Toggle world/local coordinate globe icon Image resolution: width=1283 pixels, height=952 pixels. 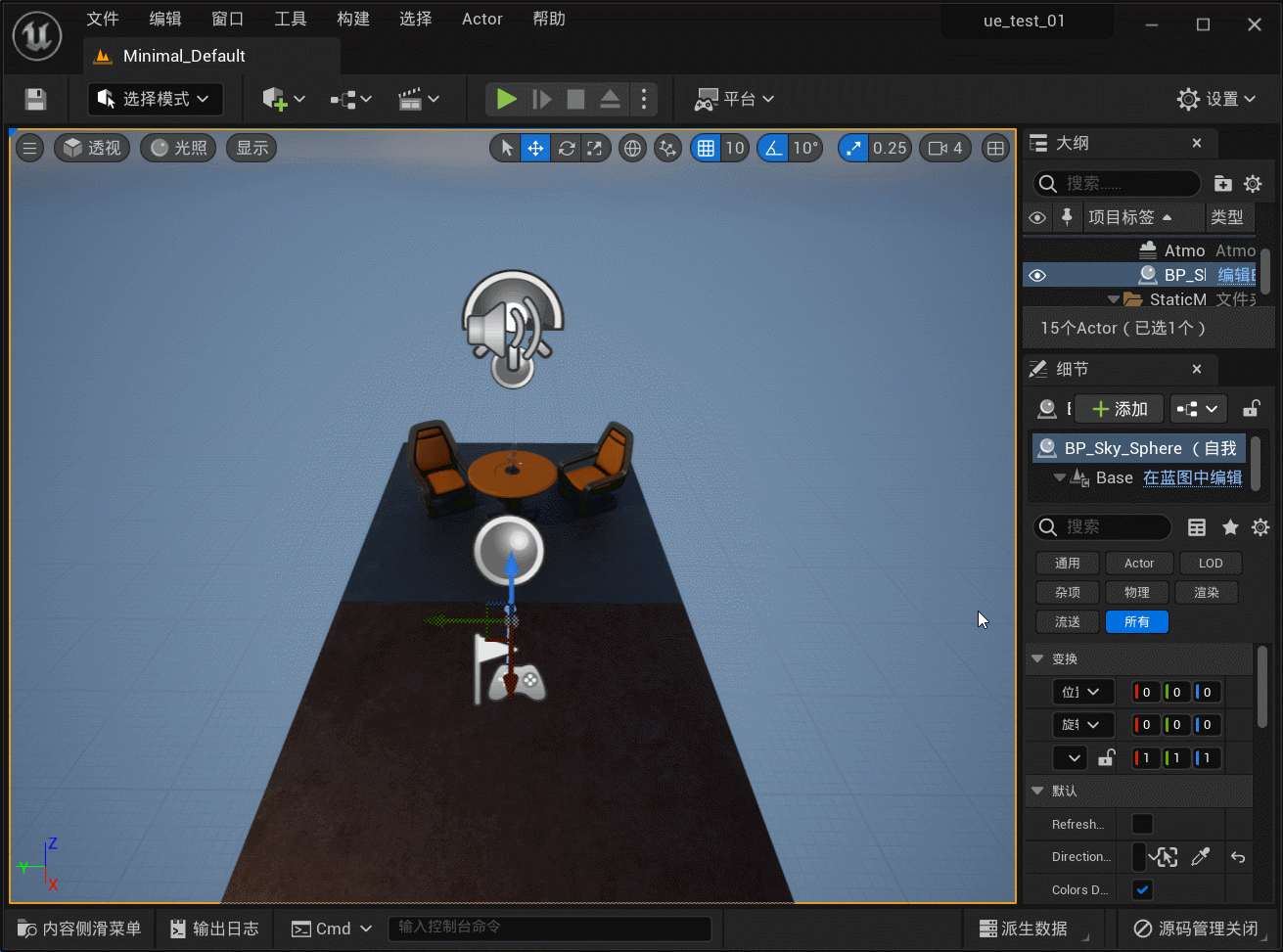[633, 148]
